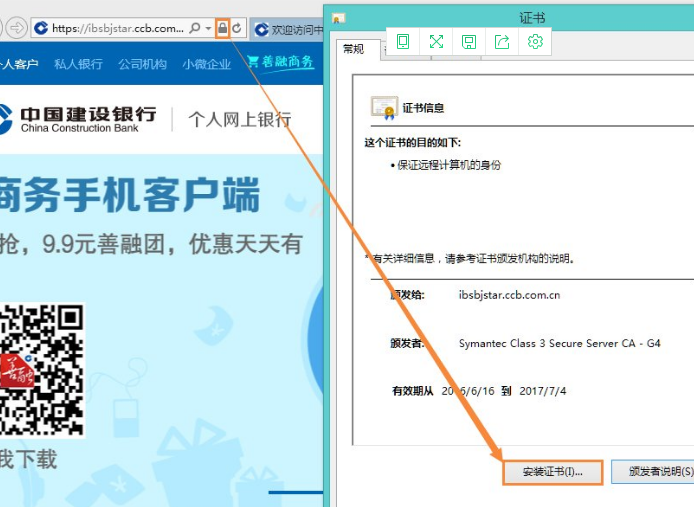Switch to the 欢迎访问 browser tab
This screenshot has width=694, height=507.
(288, 29)
